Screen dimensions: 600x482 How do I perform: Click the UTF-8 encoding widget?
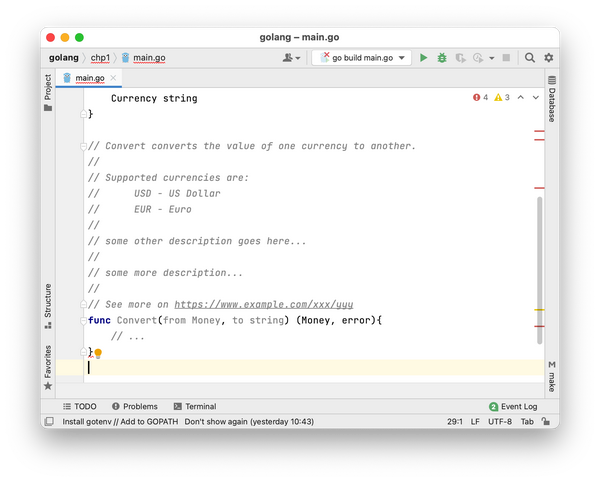(500, 422)
